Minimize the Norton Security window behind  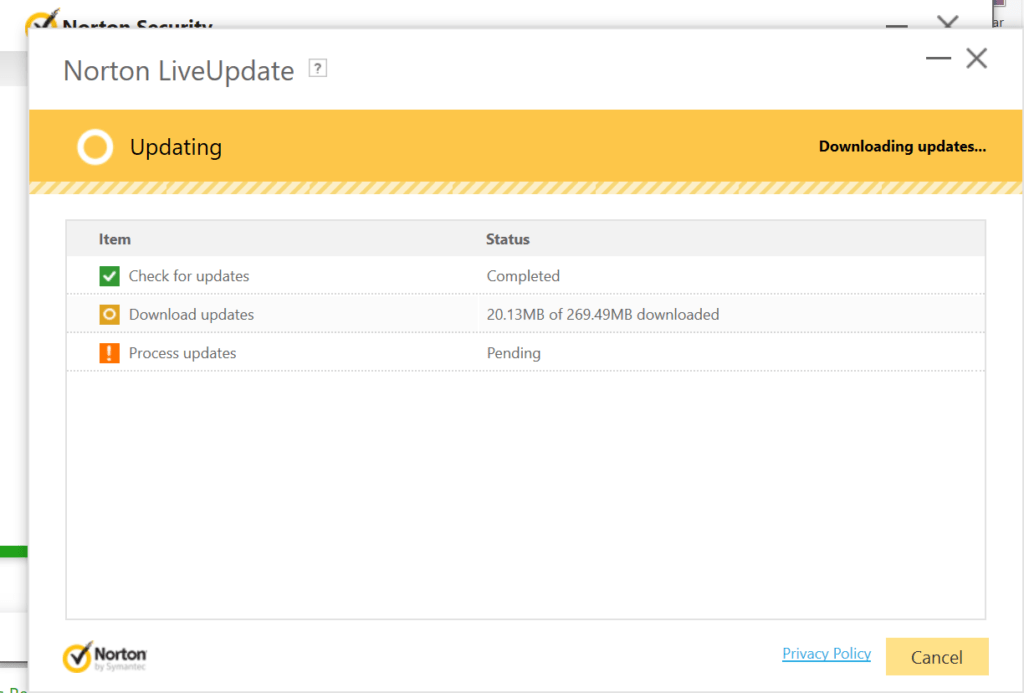coord(897,25)
